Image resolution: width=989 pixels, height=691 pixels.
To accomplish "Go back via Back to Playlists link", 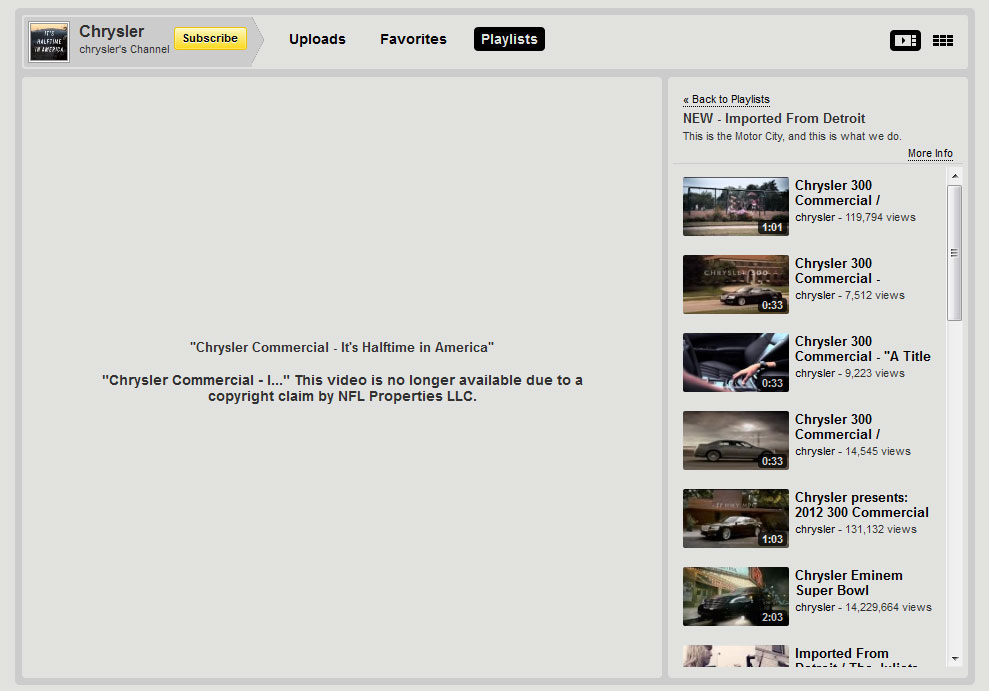I will [727, 100].
